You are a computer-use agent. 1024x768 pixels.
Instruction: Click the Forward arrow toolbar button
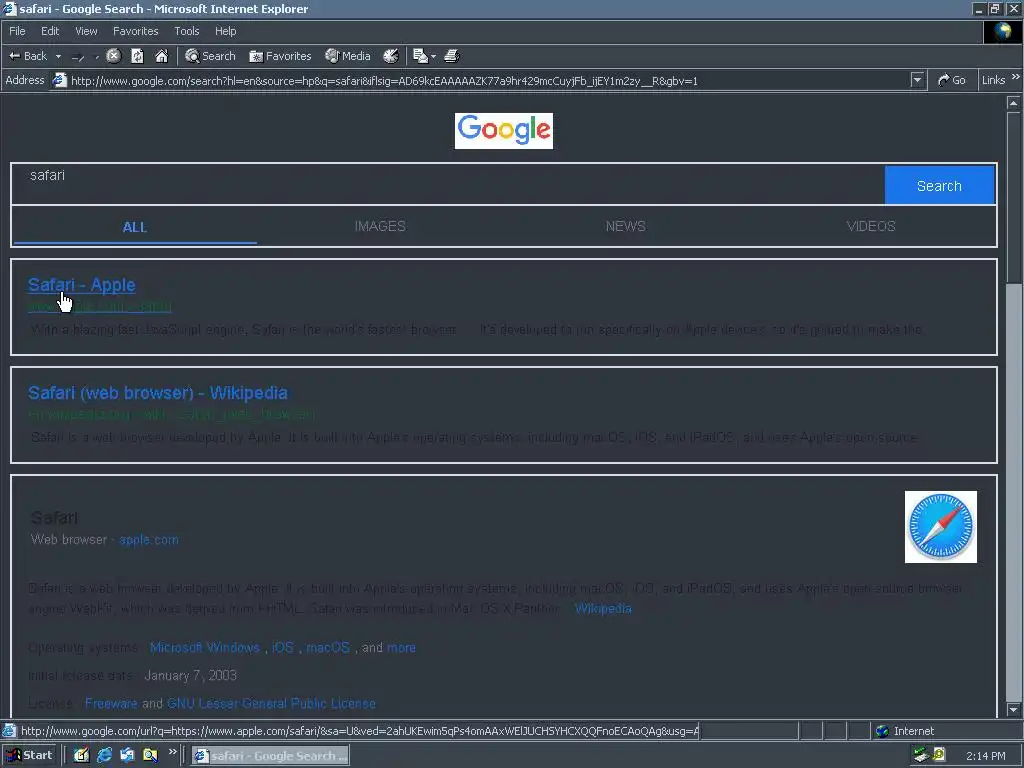78,57
